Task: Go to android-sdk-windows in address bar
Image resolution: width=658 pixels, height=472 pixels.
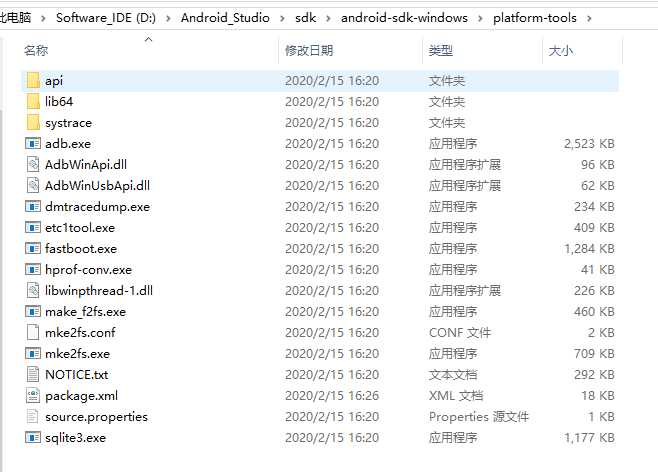Action: 404,18
